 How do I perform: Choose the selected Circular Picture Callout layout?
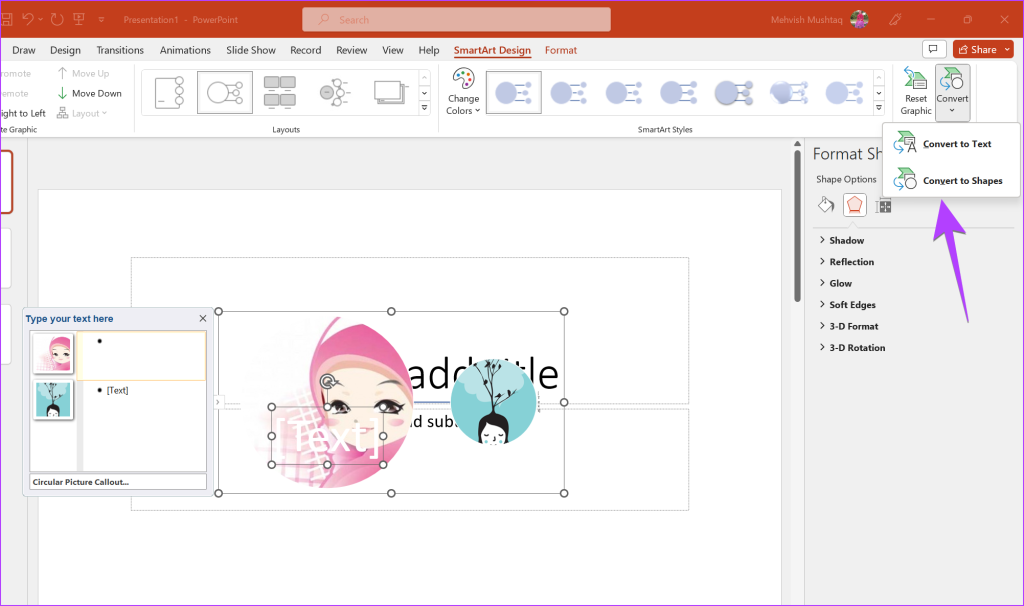click(x=225, y=92)
